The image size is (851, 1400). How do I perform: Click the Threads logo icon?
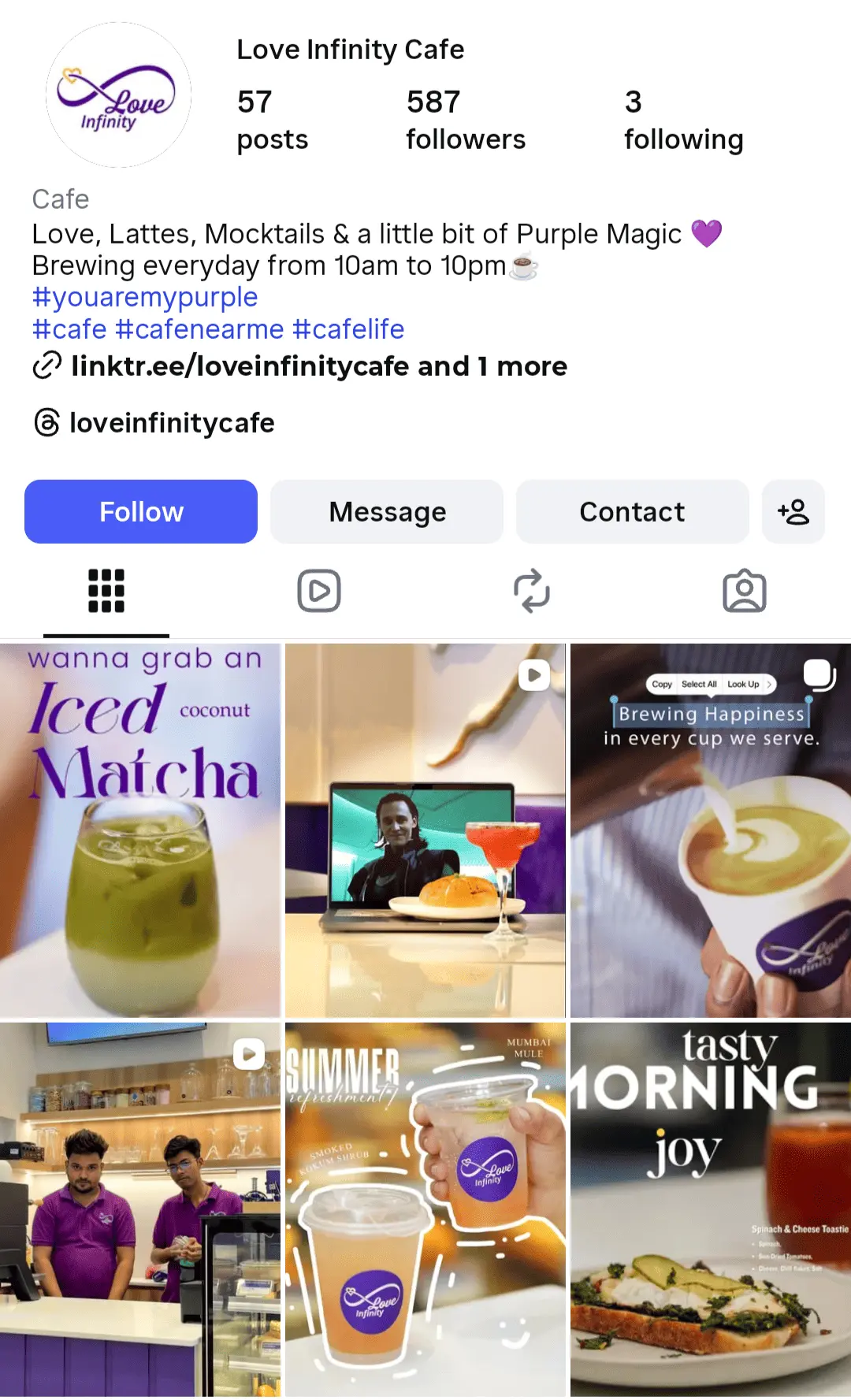(47, 422)
